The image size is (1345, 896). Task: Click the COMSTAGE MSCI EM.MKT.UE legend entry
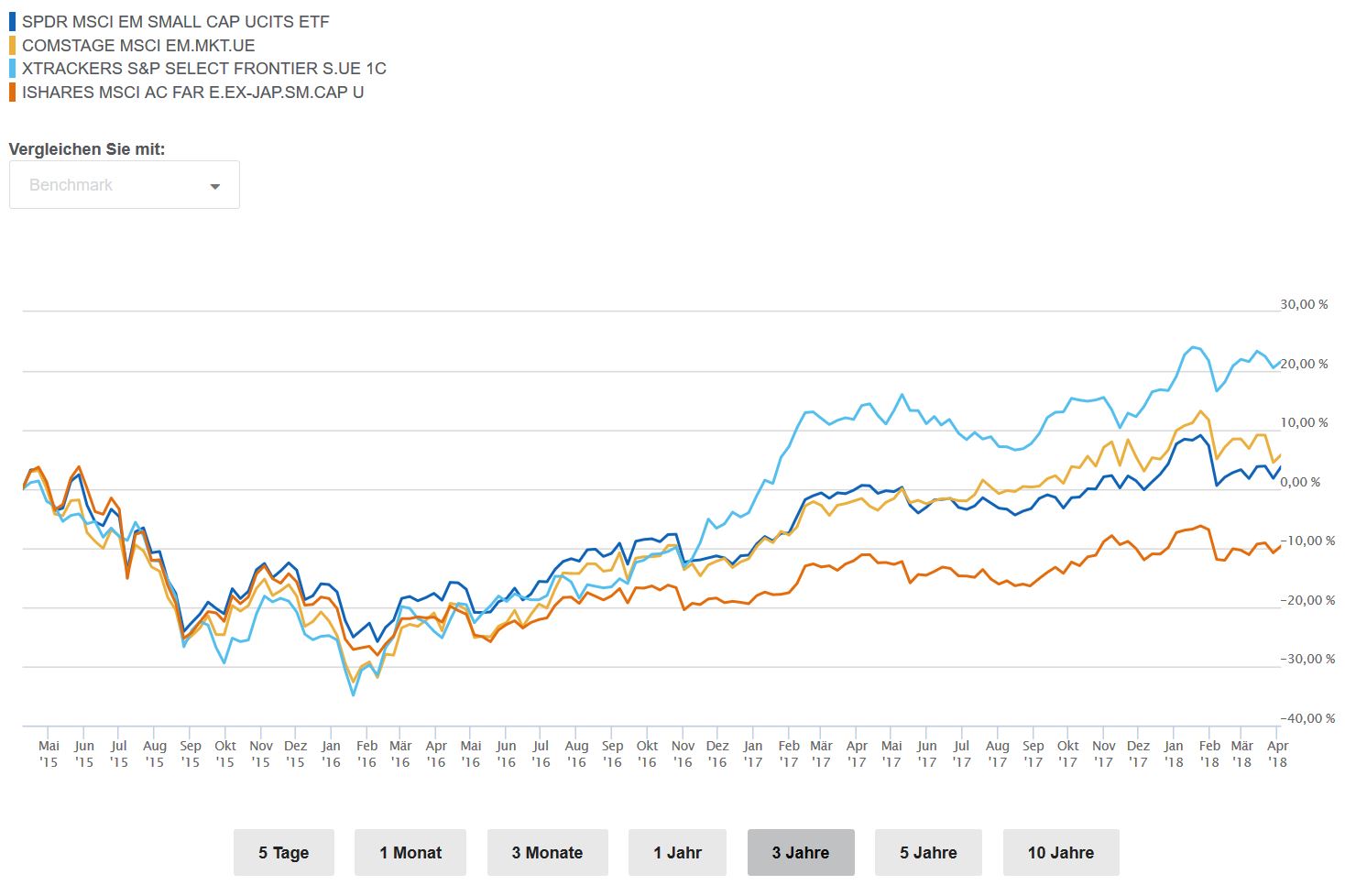click(138, 45)
